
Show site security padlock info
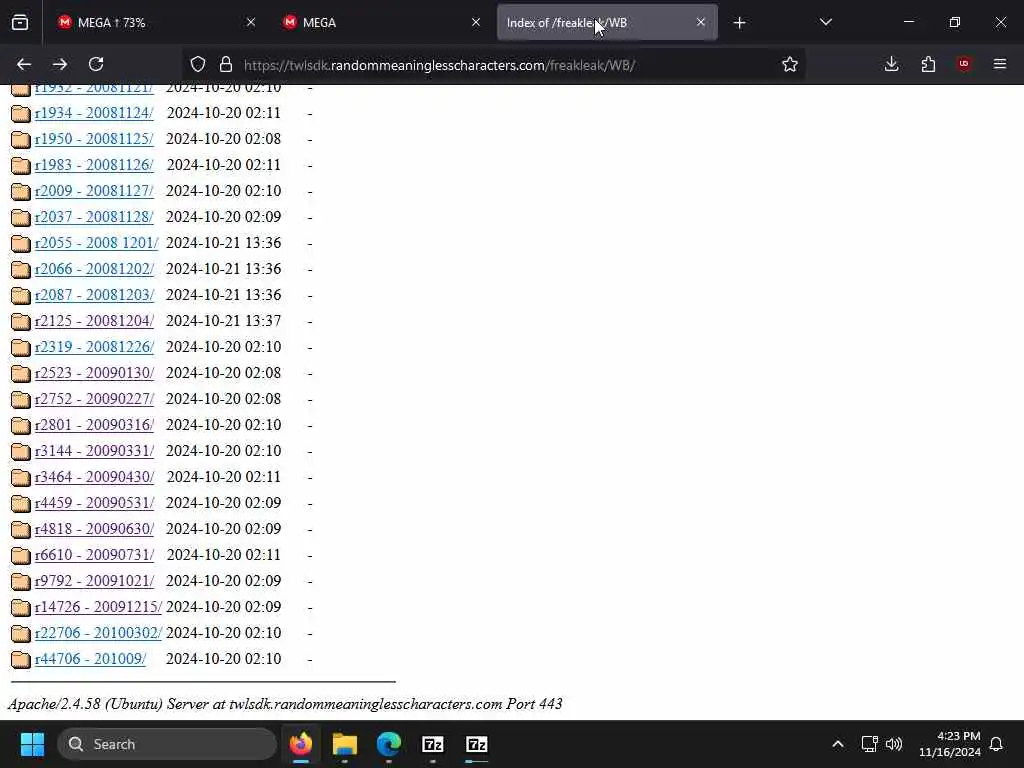[x=226, y=65]
